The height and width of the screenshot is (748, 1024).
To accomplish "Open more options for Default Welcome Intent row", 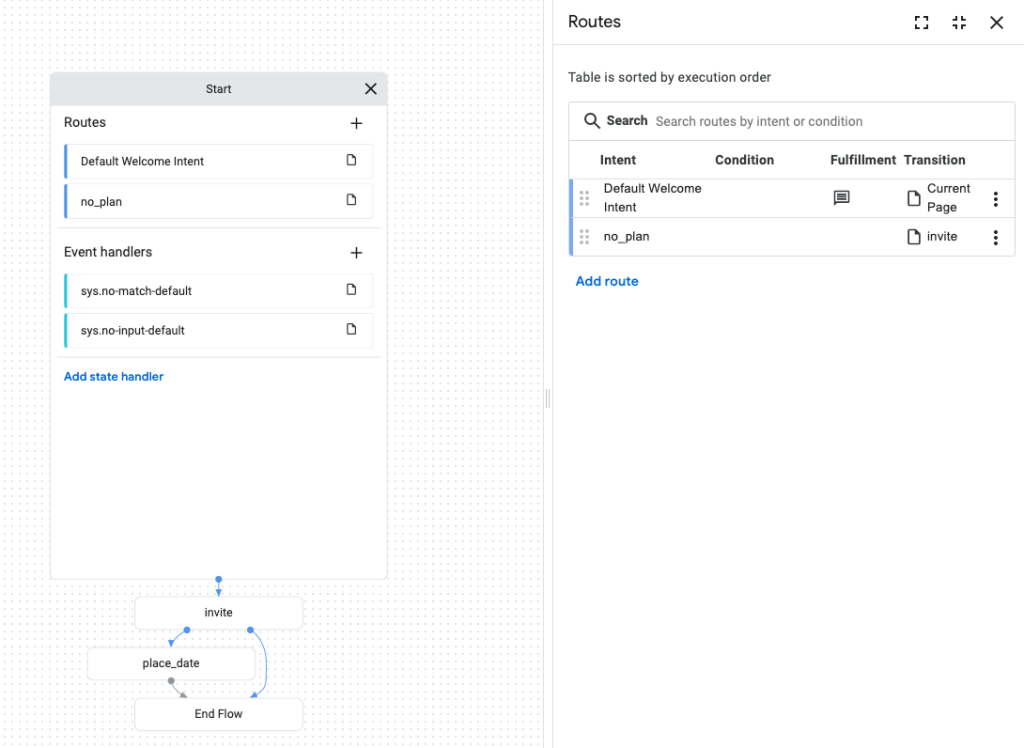I will (995, 199).
